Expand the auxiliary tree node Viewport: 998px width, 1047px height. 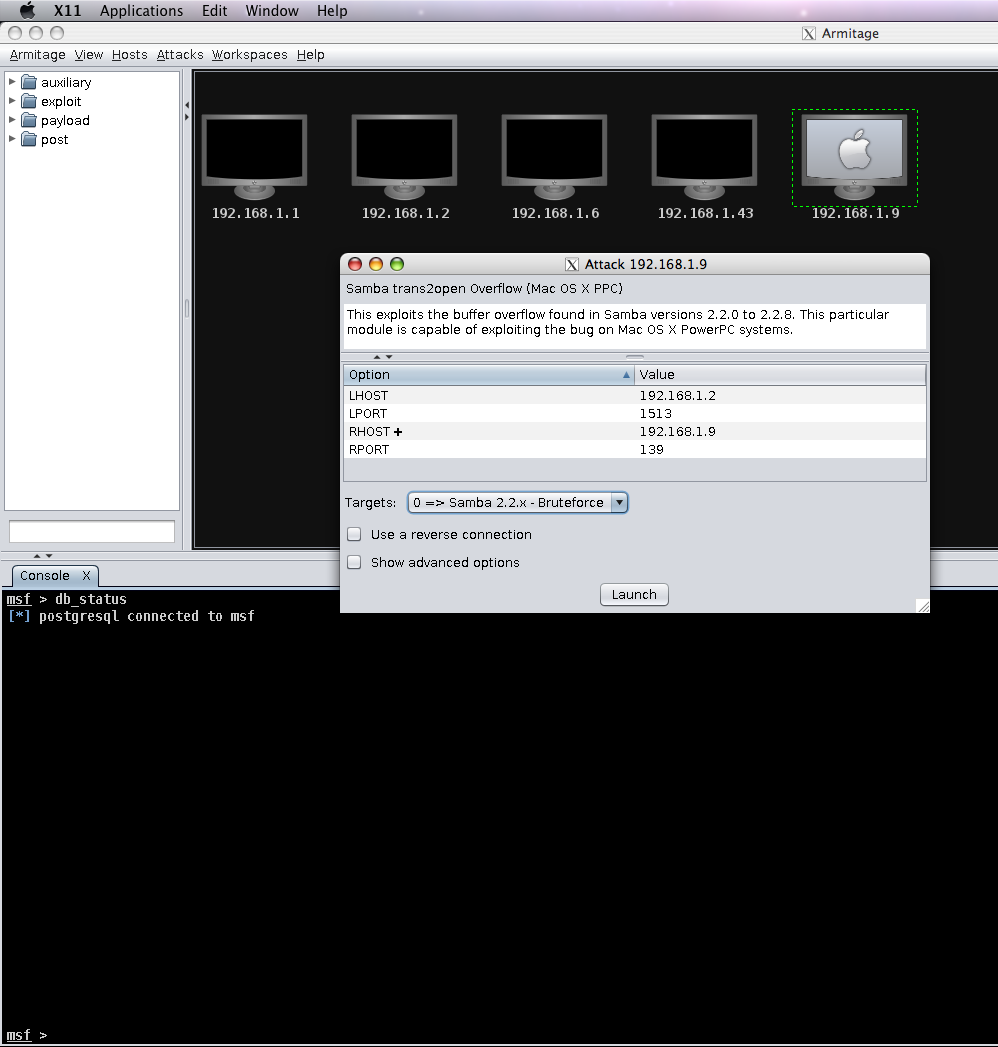pos(11,82)
